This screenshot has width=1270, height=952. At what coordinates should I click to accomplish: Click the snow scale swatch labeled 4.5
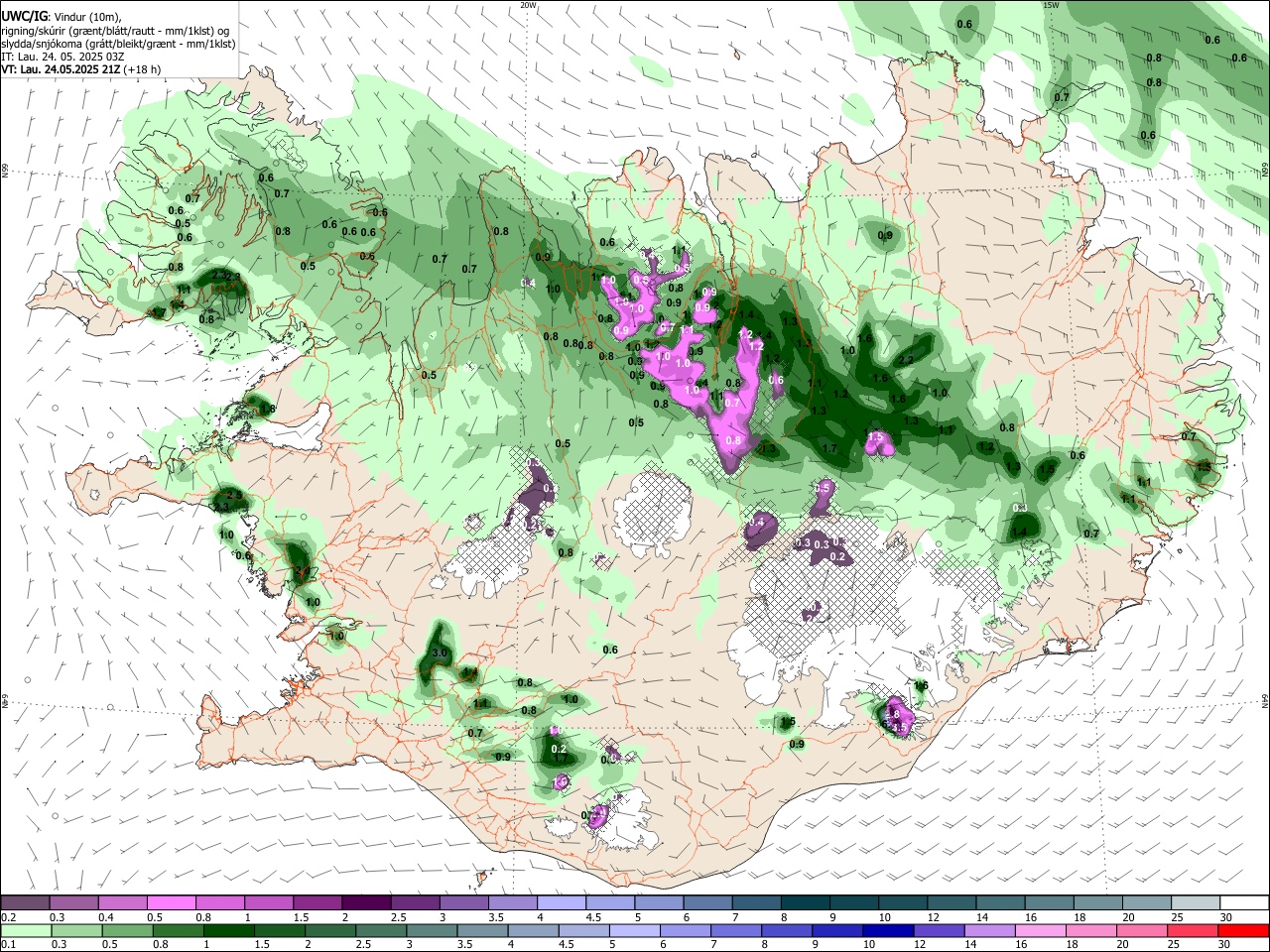click(608, 903)
